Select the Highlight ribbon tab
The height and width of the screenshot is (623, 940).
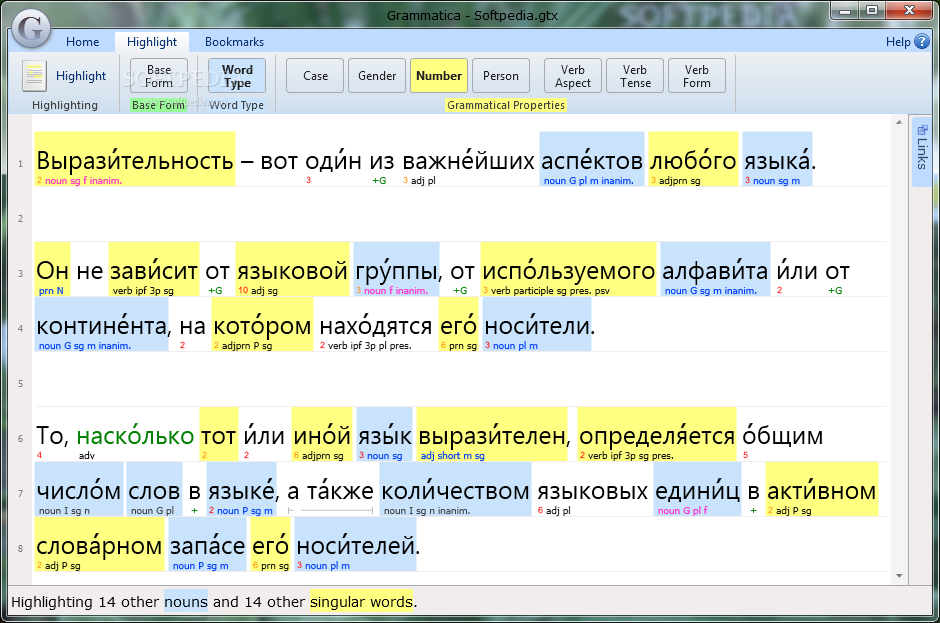coord(152,41)
